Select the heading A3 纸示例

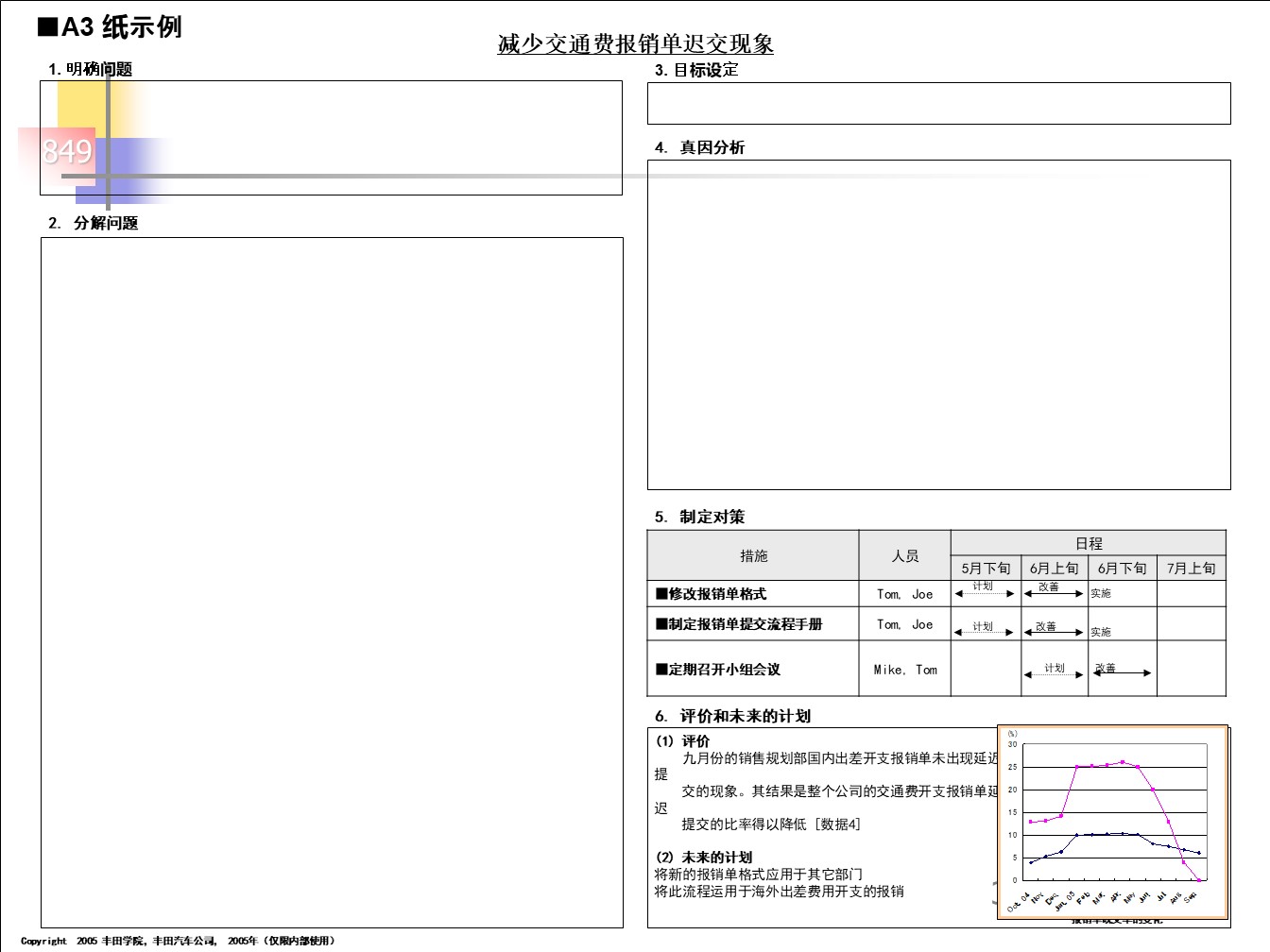[x=110, y=27]
